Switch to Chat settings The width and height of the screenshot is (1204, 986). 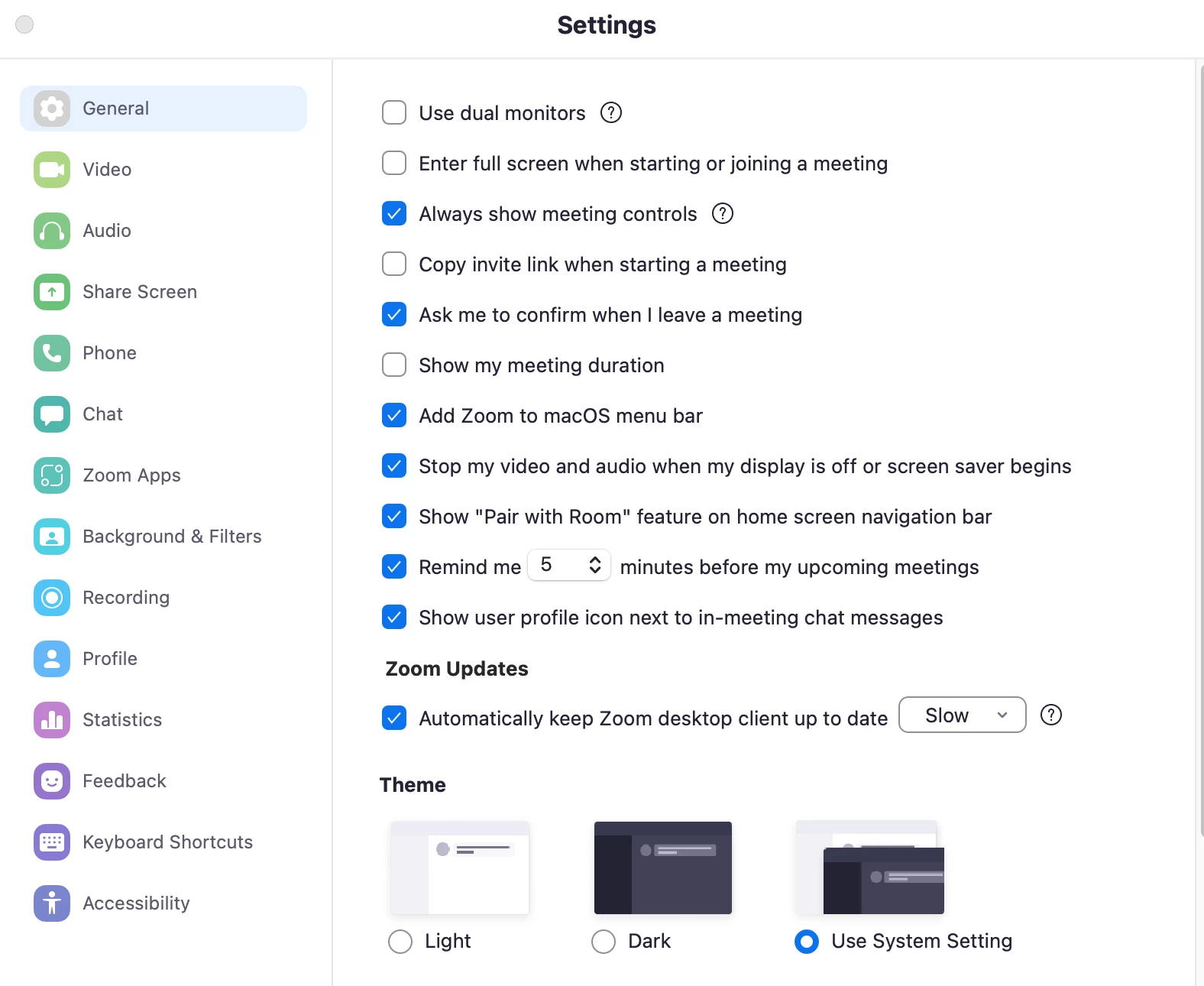click(x=163, y=414)
